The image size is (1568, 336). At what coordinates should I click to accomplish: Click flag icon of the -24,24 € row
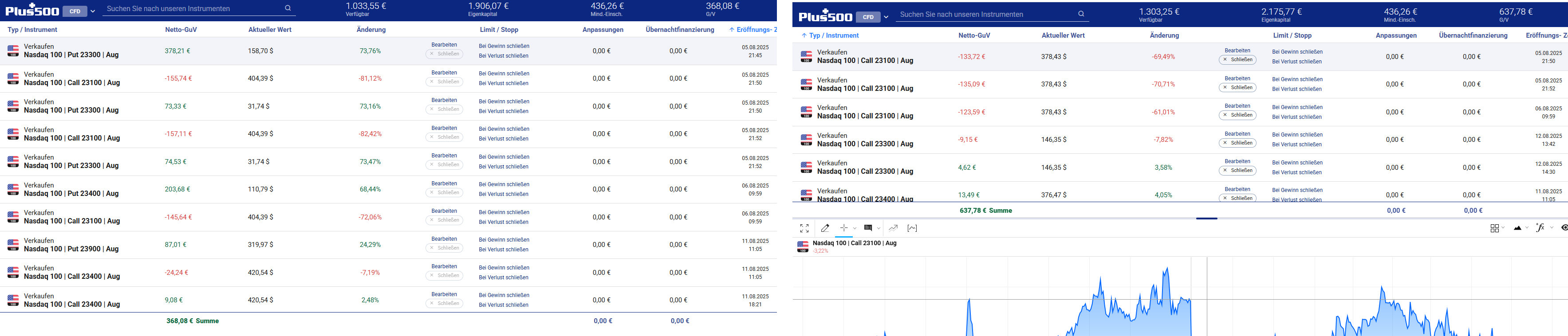tap(13, 273)
